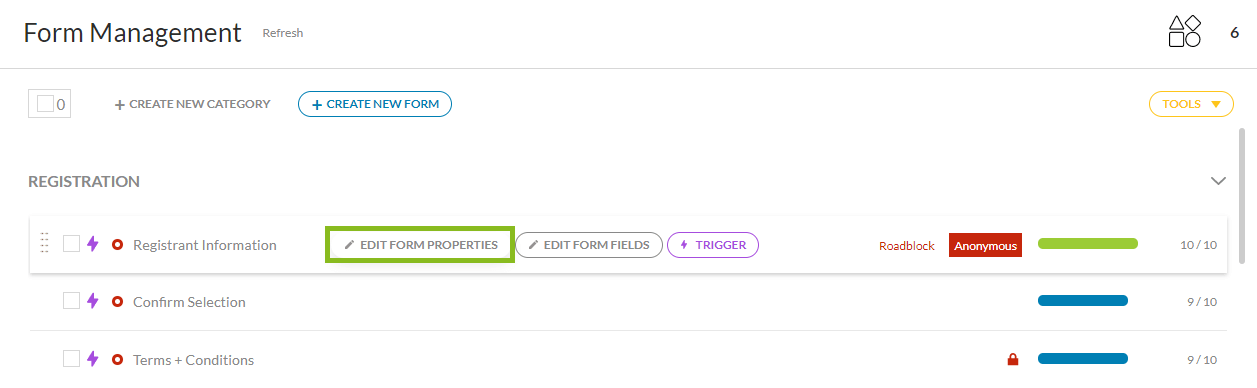Image resolution: width=1257 pixels, height=388 pixels.
Task: Click the red circle status icon for Confirm Selection
Action: point(117,302)
